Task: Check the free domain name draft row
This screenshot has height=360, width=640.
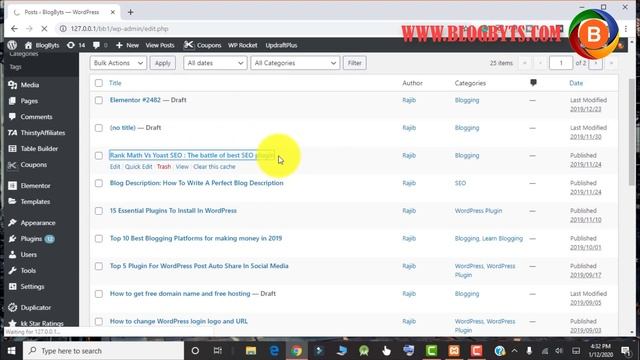Action: (x=99, y=294)
